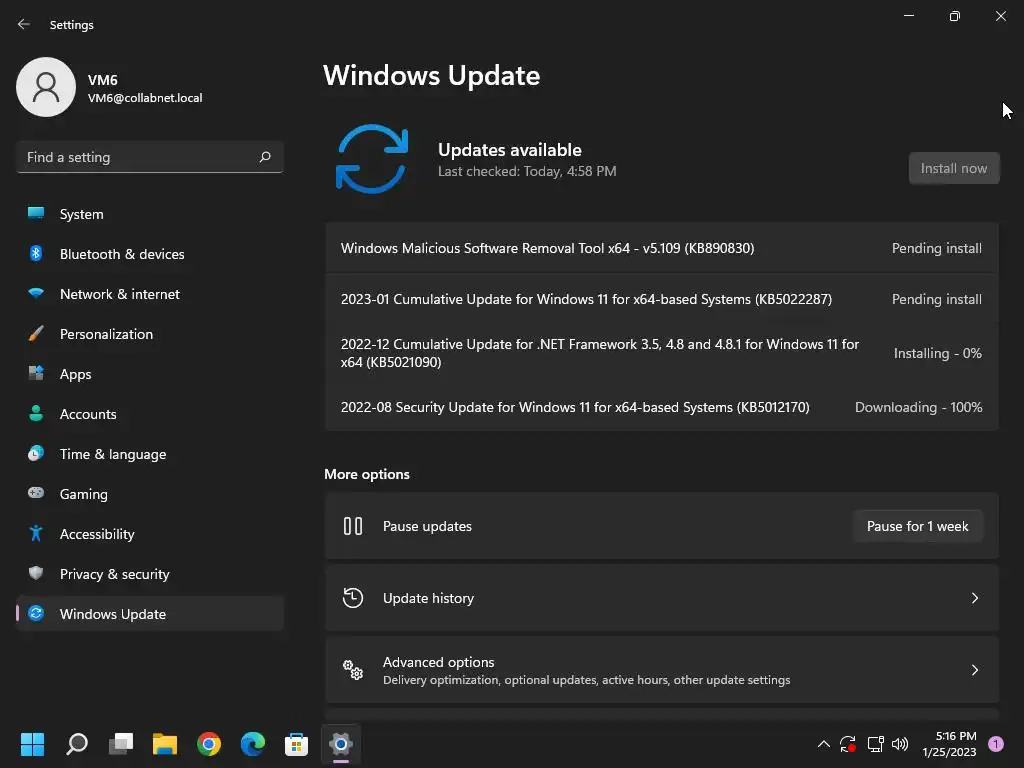The height and width of the screenshot is (768, 1024).
Task: Click the Update history clock icon
Action: [353, 598]
